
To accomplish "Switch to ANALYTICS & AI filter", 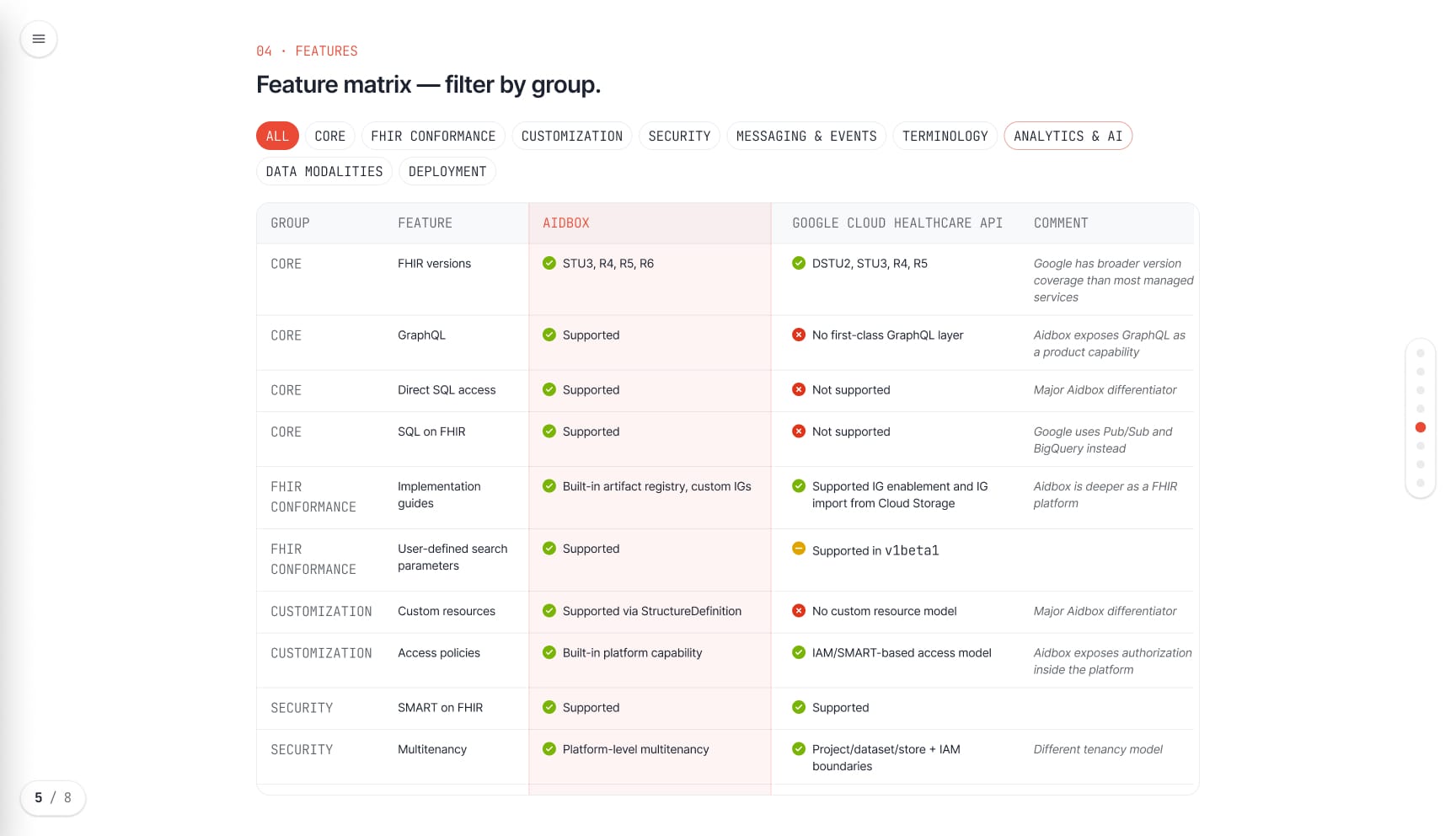I will pyautogui.click(x=1068, y=136).
